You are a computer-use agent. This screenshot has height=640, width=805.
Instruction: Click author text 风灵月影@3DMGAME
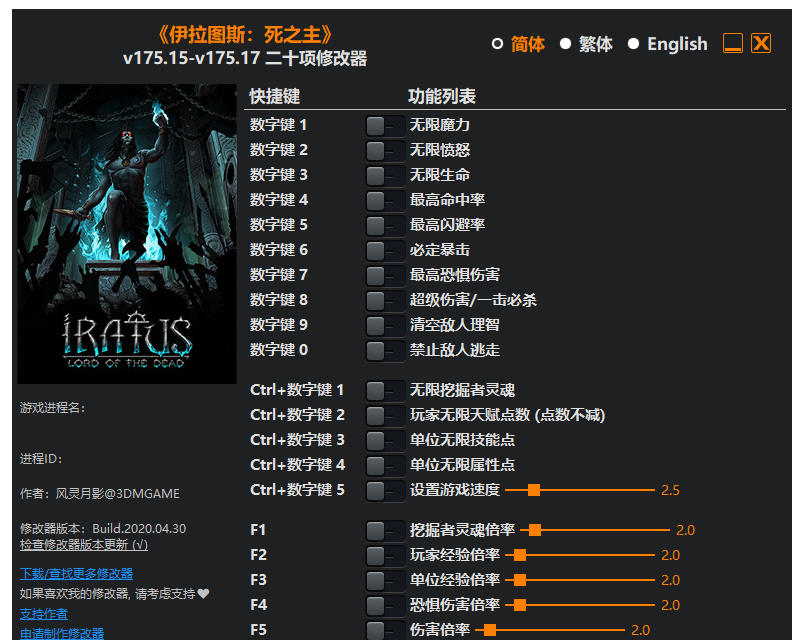pos(118,494)
